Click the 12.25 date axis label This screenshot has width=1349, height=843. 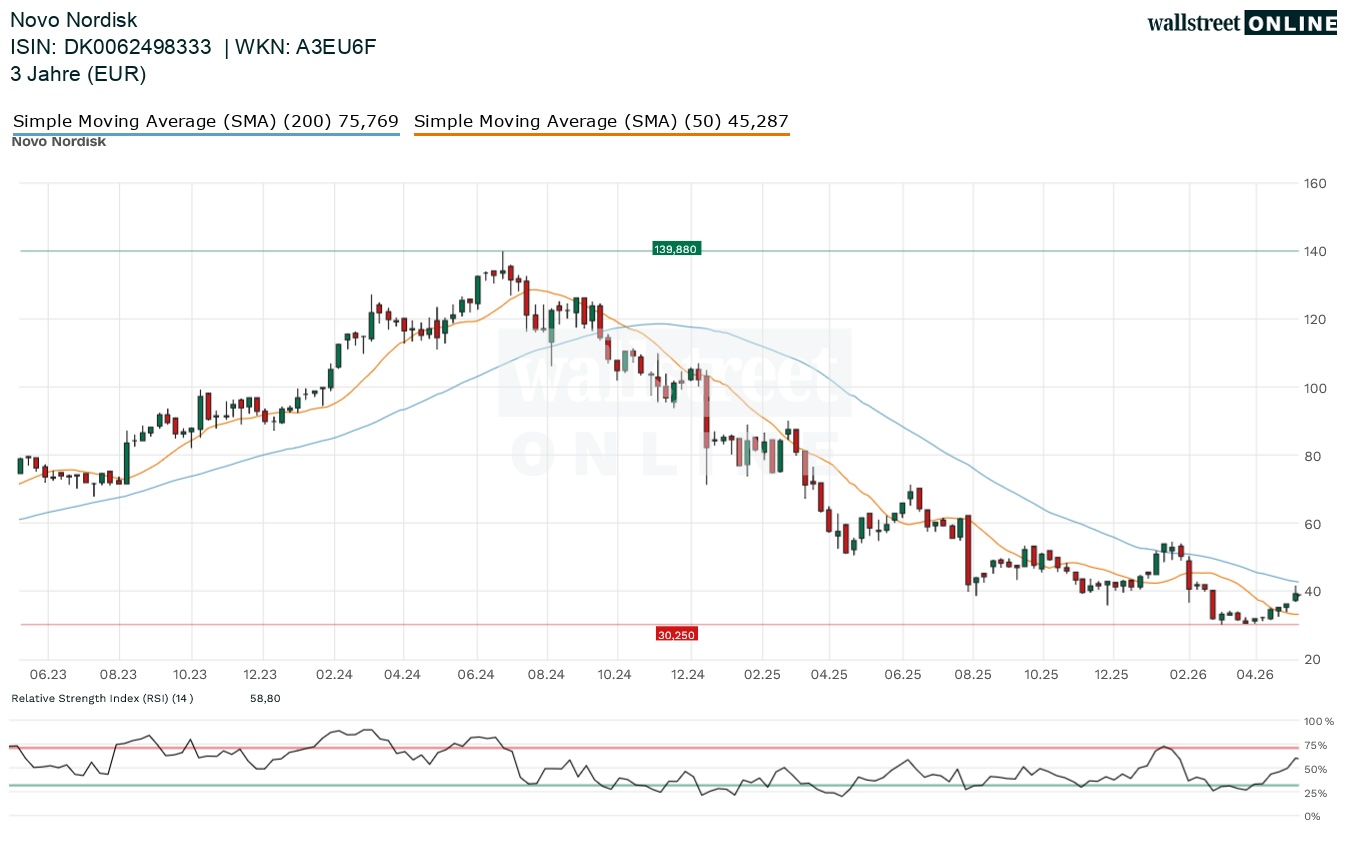coord(1112,675)
